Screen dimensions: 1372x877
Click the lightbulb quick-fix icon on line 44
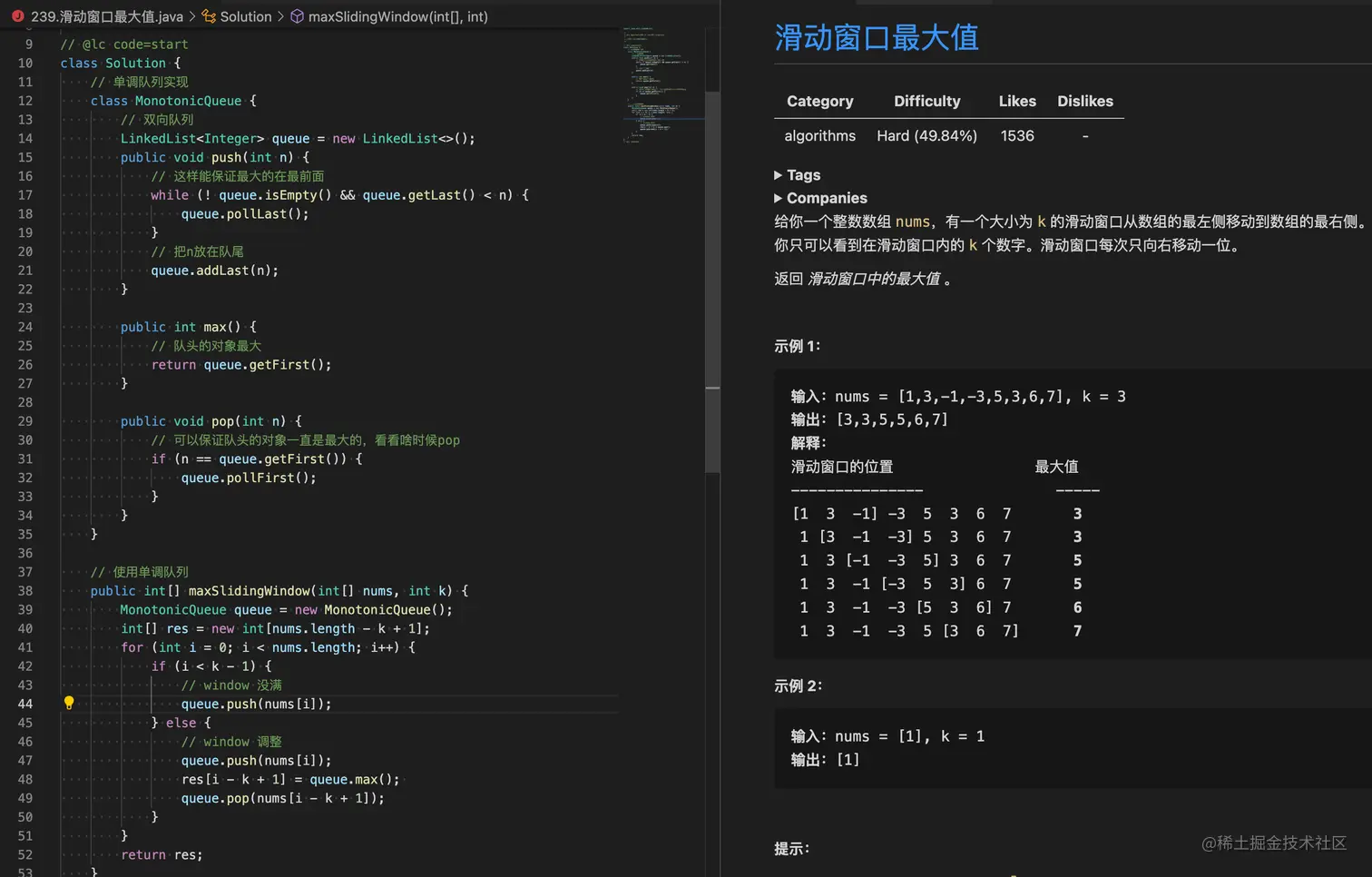pyautogui.click(x=69, y=703)
